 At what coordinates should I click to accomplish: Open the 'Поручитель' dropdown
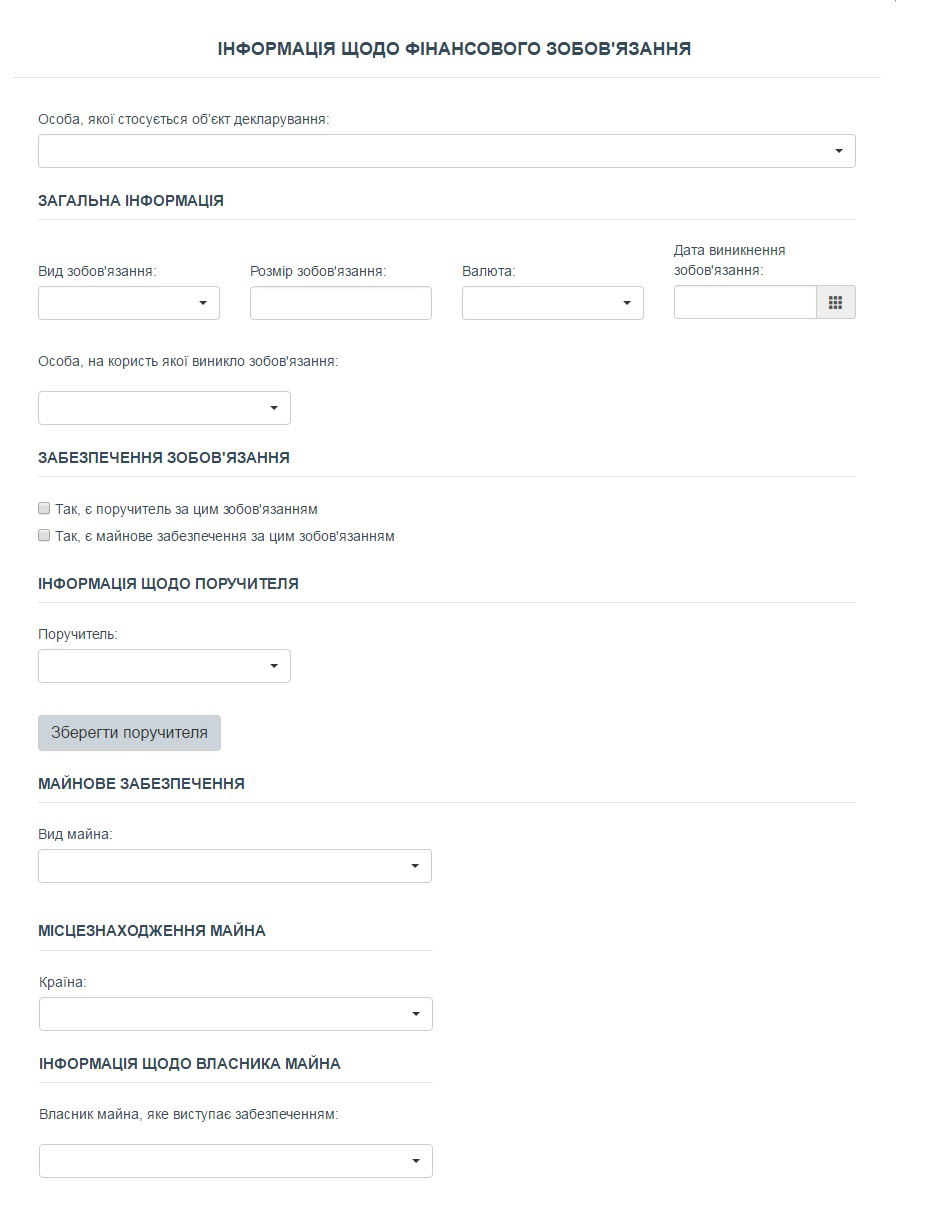pyautogui.click(x=164, y=666)
